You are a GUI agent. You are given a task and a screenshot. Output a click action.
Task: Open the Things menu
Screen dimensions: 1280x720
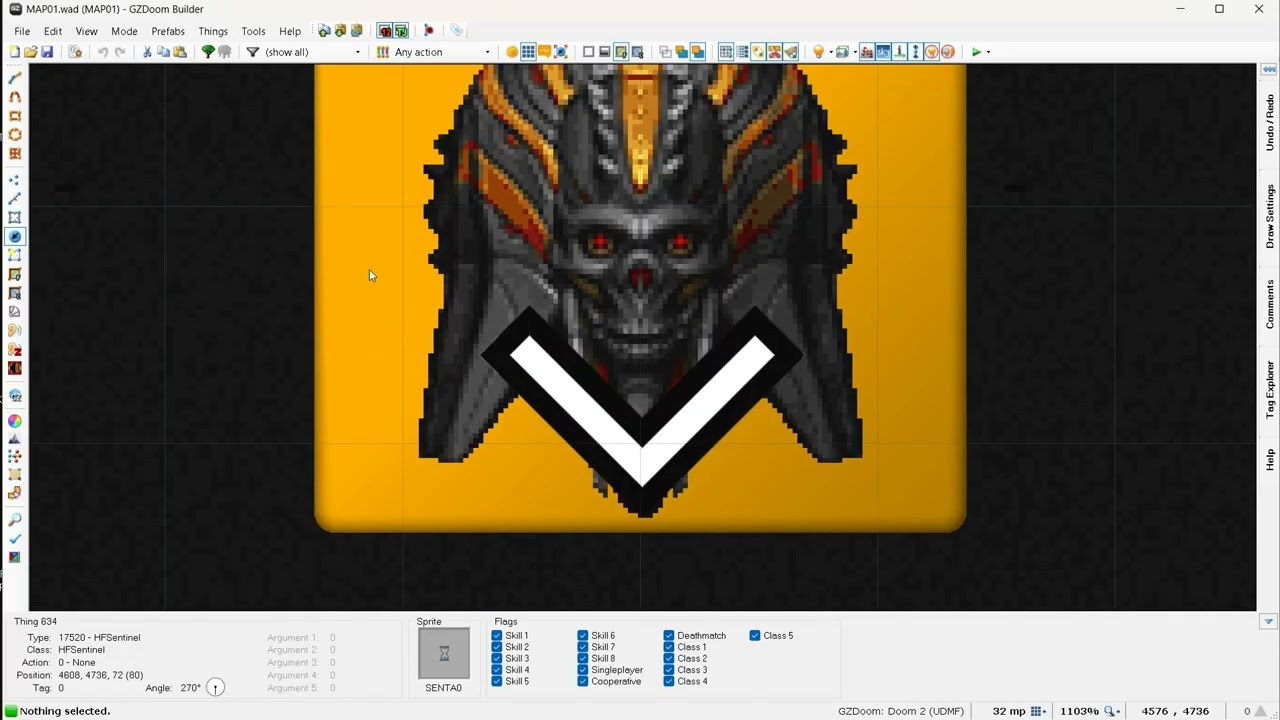tap(213, 31)
